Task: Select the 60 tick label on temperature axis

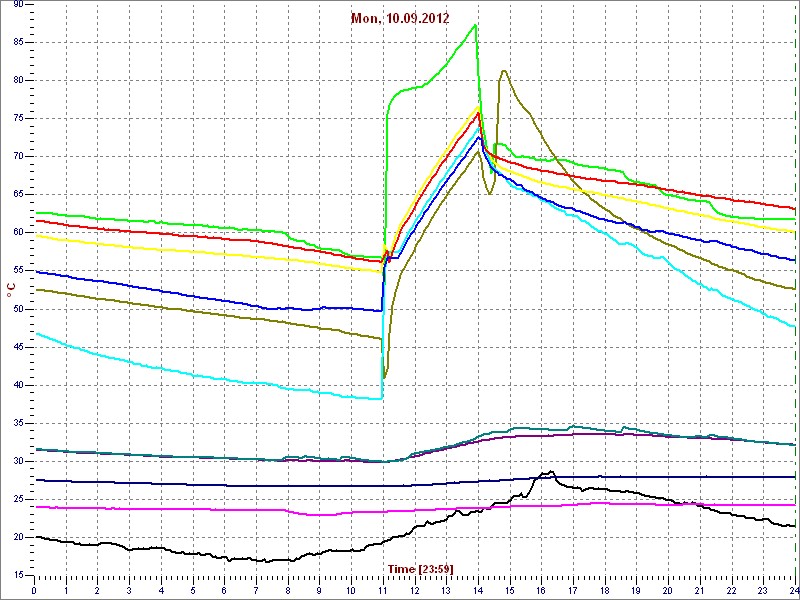Action: (x=17, y=233)
